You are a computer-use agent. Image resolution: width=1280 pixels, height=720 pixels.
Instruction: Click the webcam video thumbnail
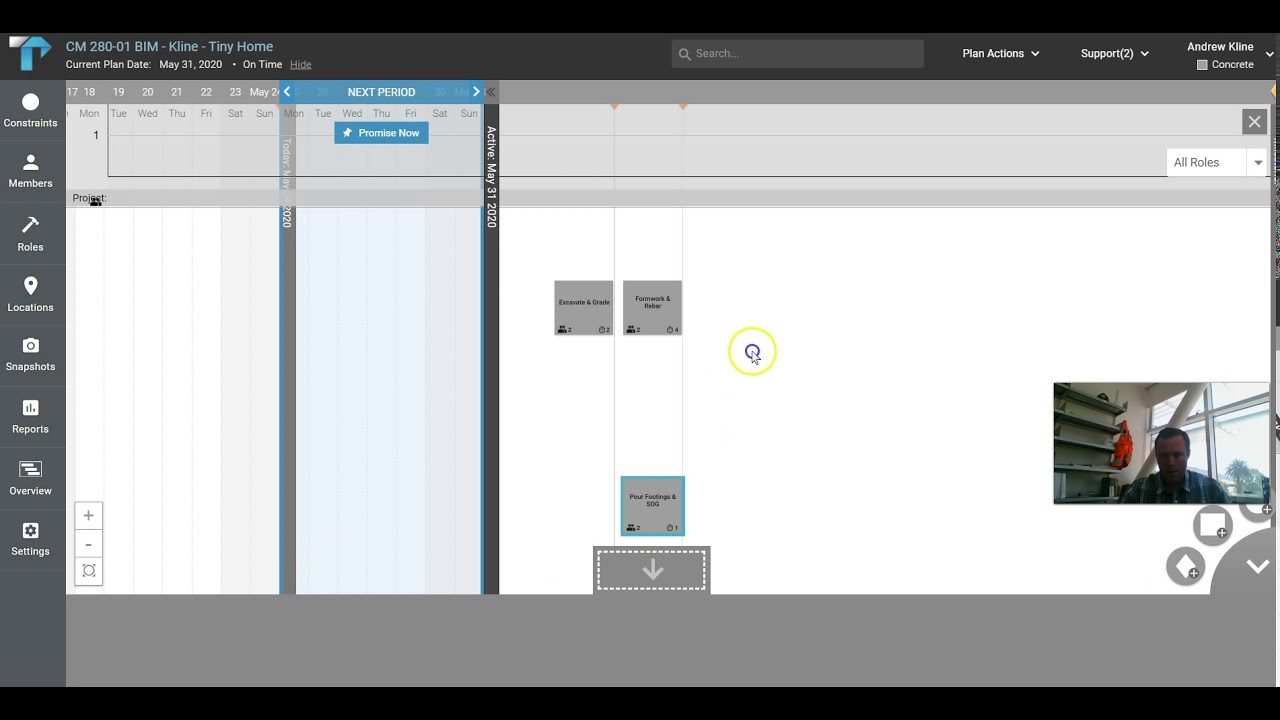(x=1161, y=443)
